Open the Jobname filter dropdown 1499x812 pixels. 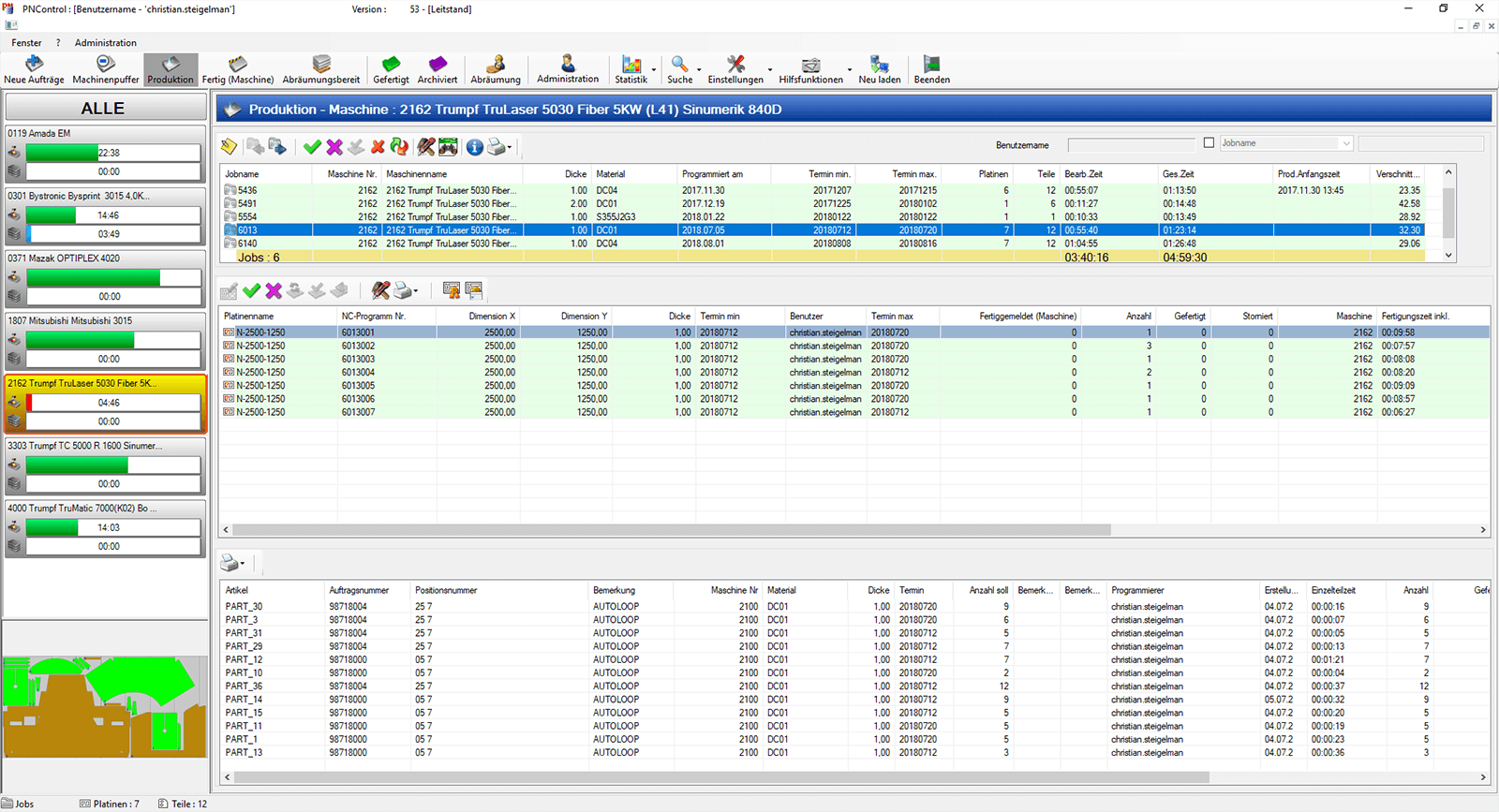click(x=1346, y=143)
